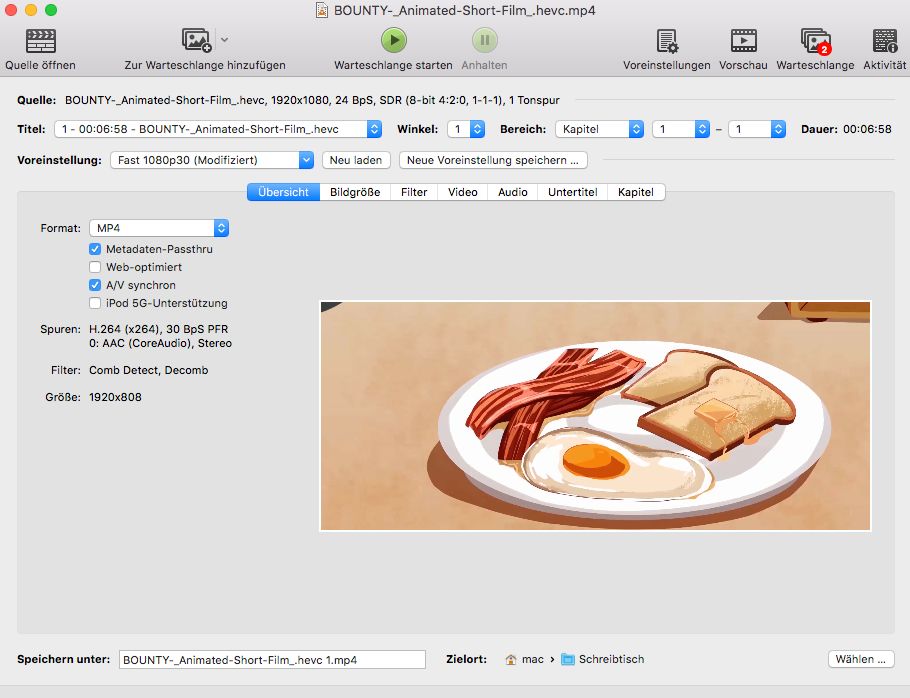The width and height of the screenshot is (910, 698).
Task: Switch to the Bildgröße tab
Action: pyautogui.click(x=355, y=192)
